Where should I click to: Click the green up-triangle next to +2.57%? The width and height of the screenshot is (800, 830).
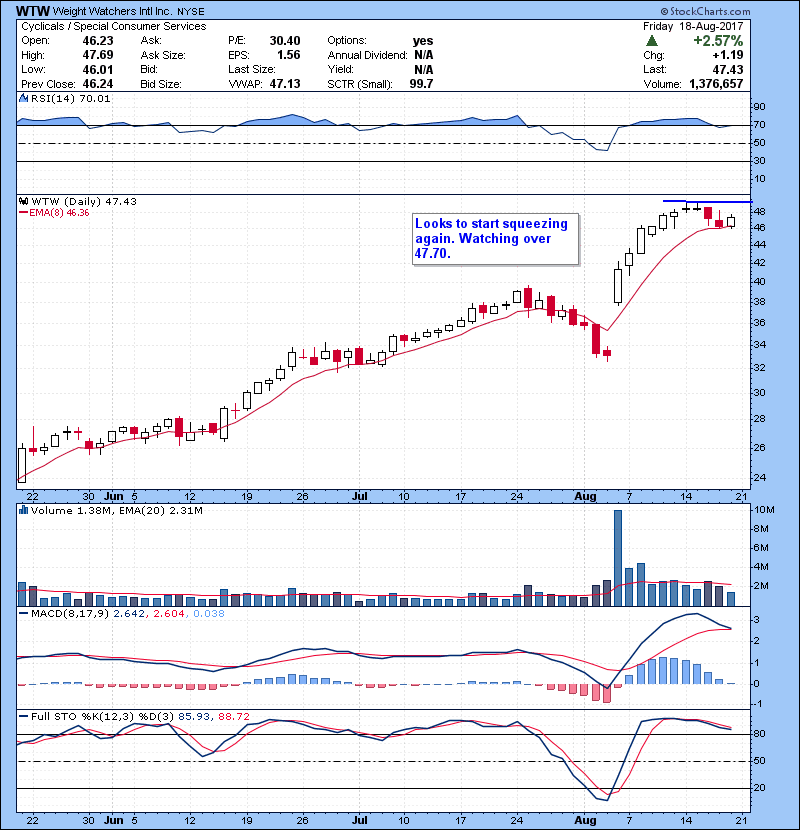tap(652, 41)
